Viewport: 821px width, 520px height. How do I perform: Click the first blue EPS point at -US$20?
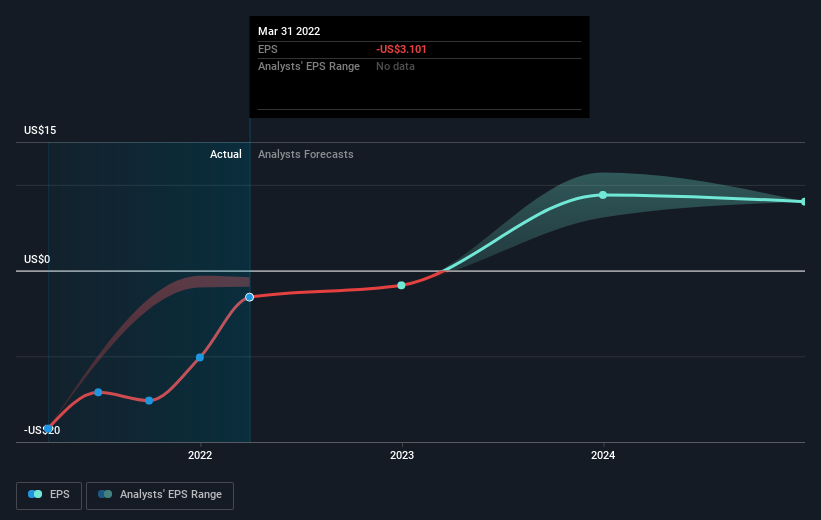tap(48, 429)
